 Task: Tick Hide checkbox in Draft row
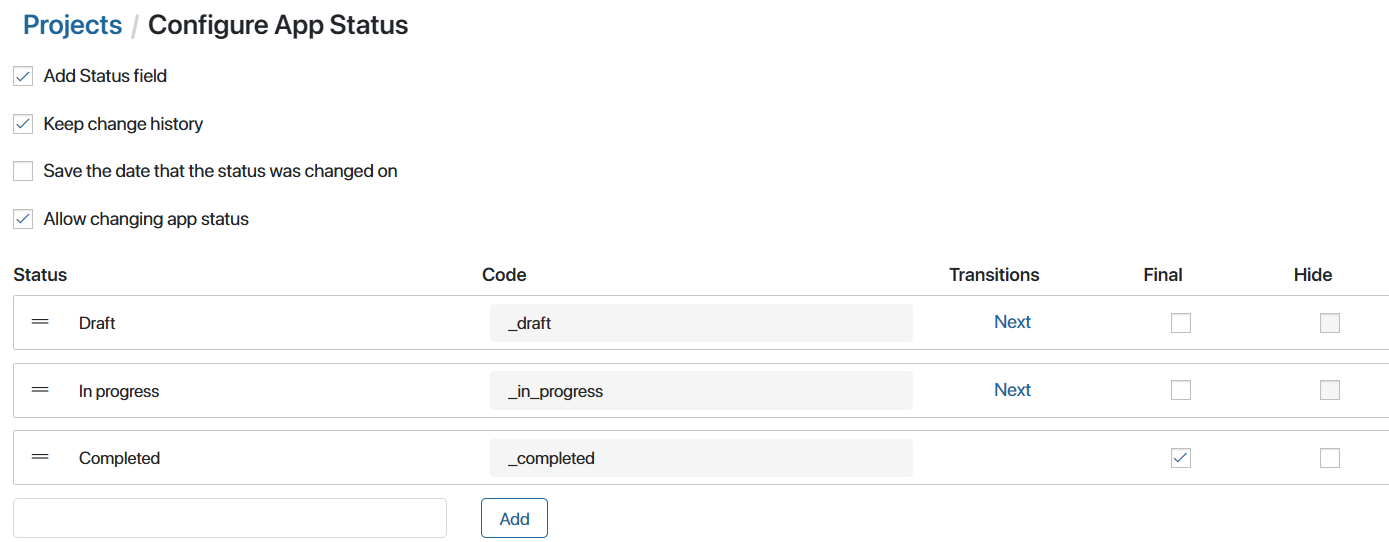tap(1330, 323)
